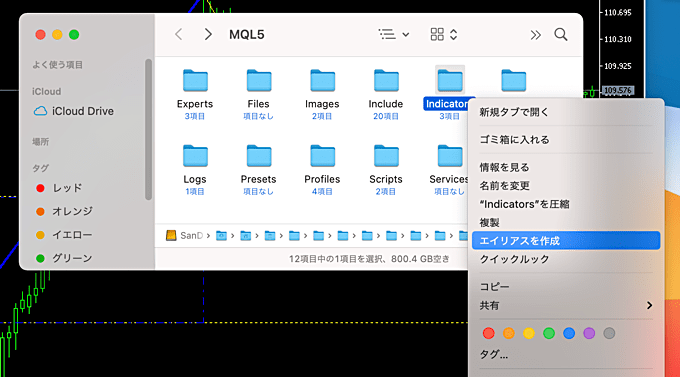Click the MQL5 window title
The width and height of the screenshot is (680, 377).
(247, 34)
